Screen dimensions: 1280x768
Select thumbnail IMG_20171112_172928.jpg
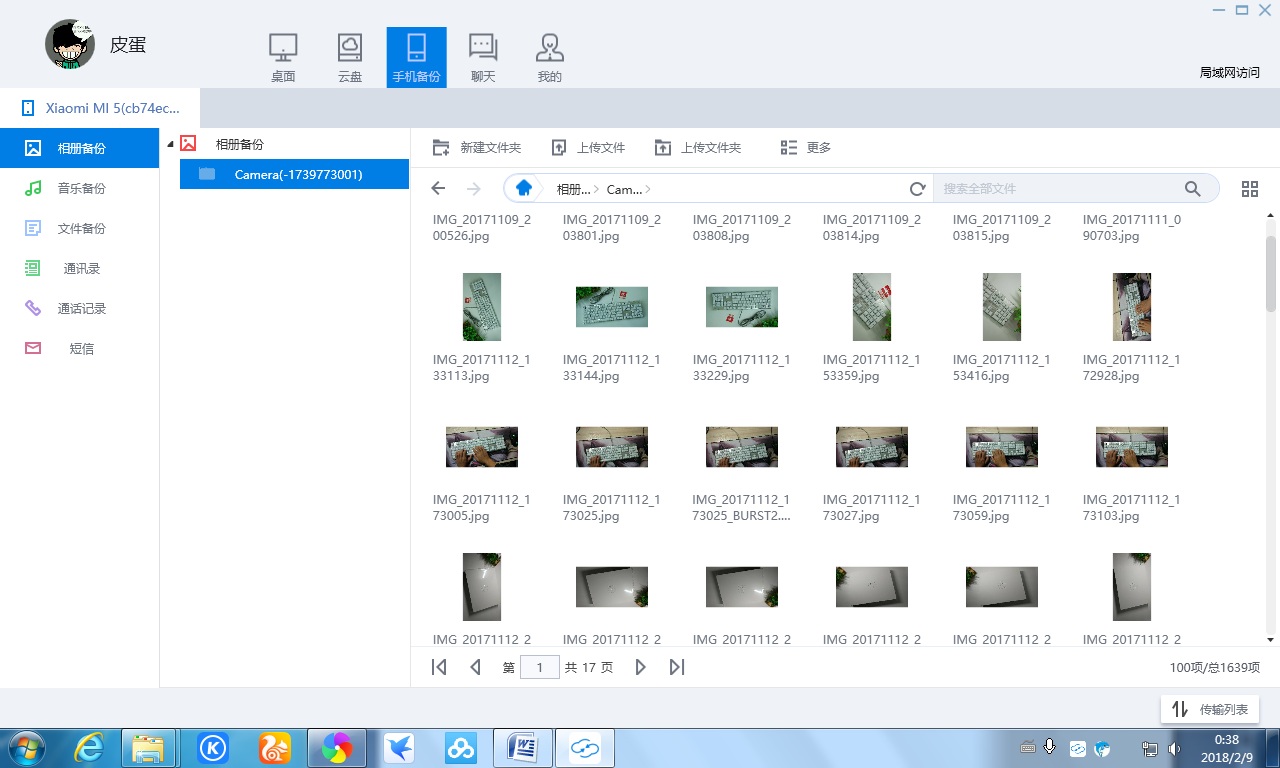click(x=1132, y=307)
